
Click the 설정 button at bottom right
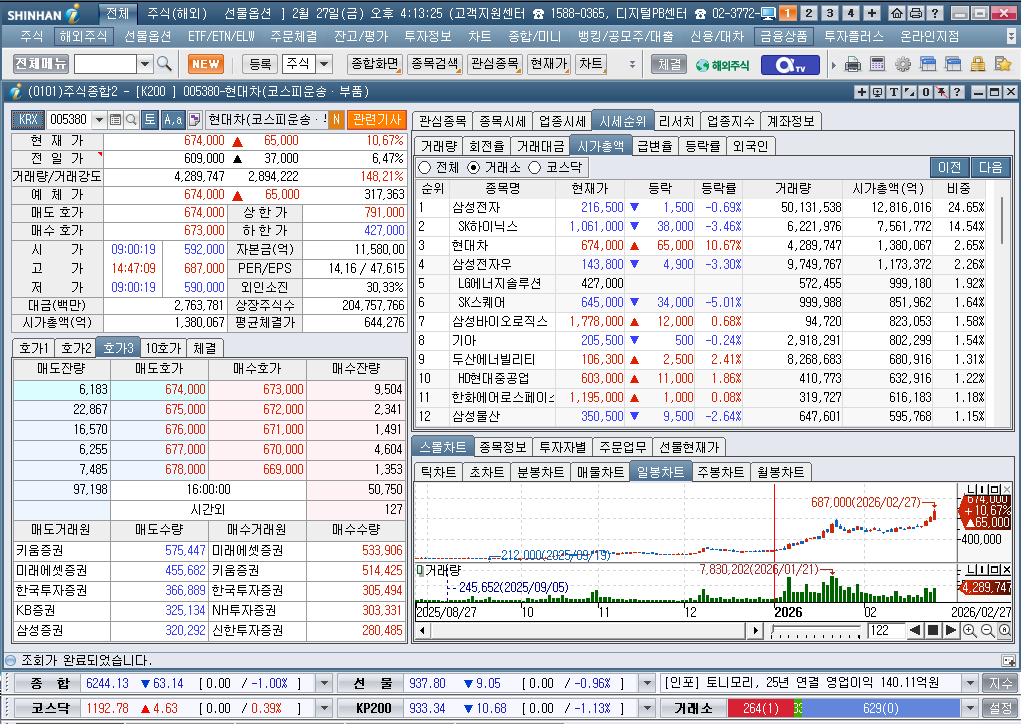pyautogui.click(x=1001, y=708)
